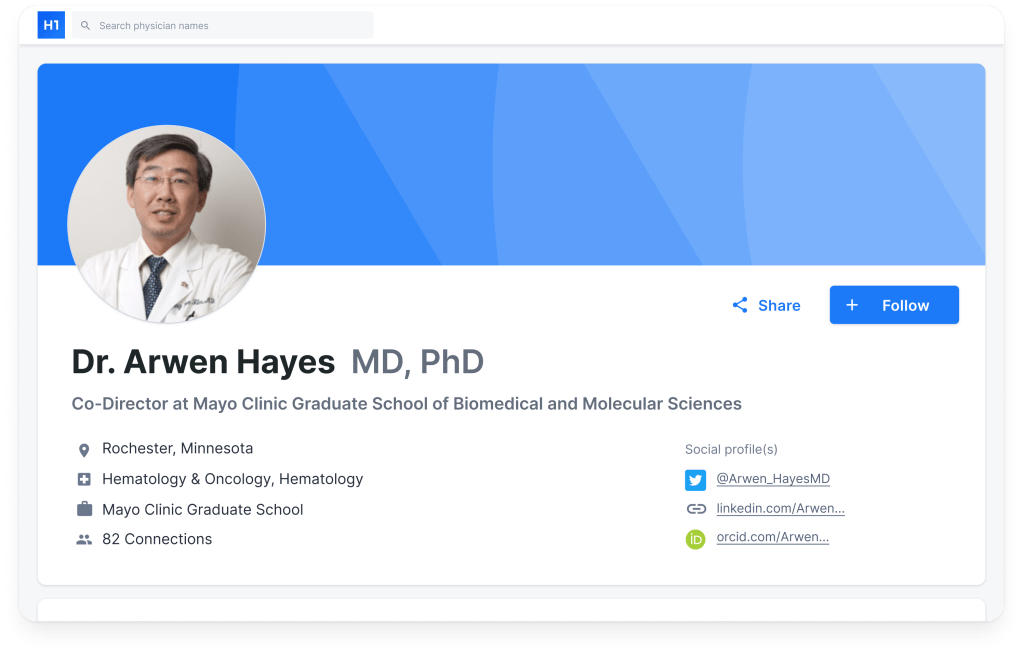Click the connections people icon
The height and width of the screenshot is (654, 1023).
84,540
